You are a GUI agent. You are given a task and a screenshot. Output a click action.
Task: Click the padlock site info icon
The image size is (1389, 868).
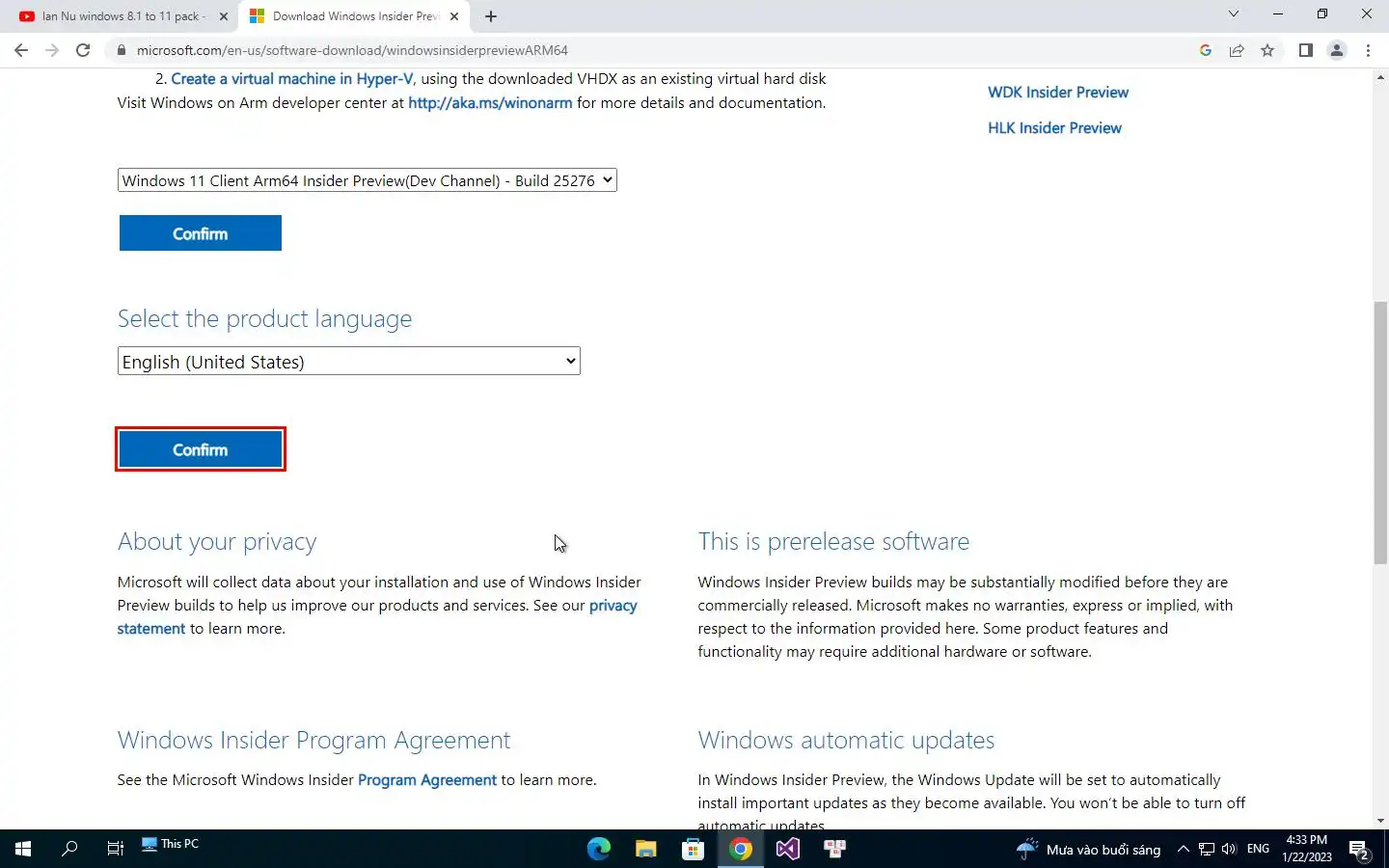pos(121,50)
